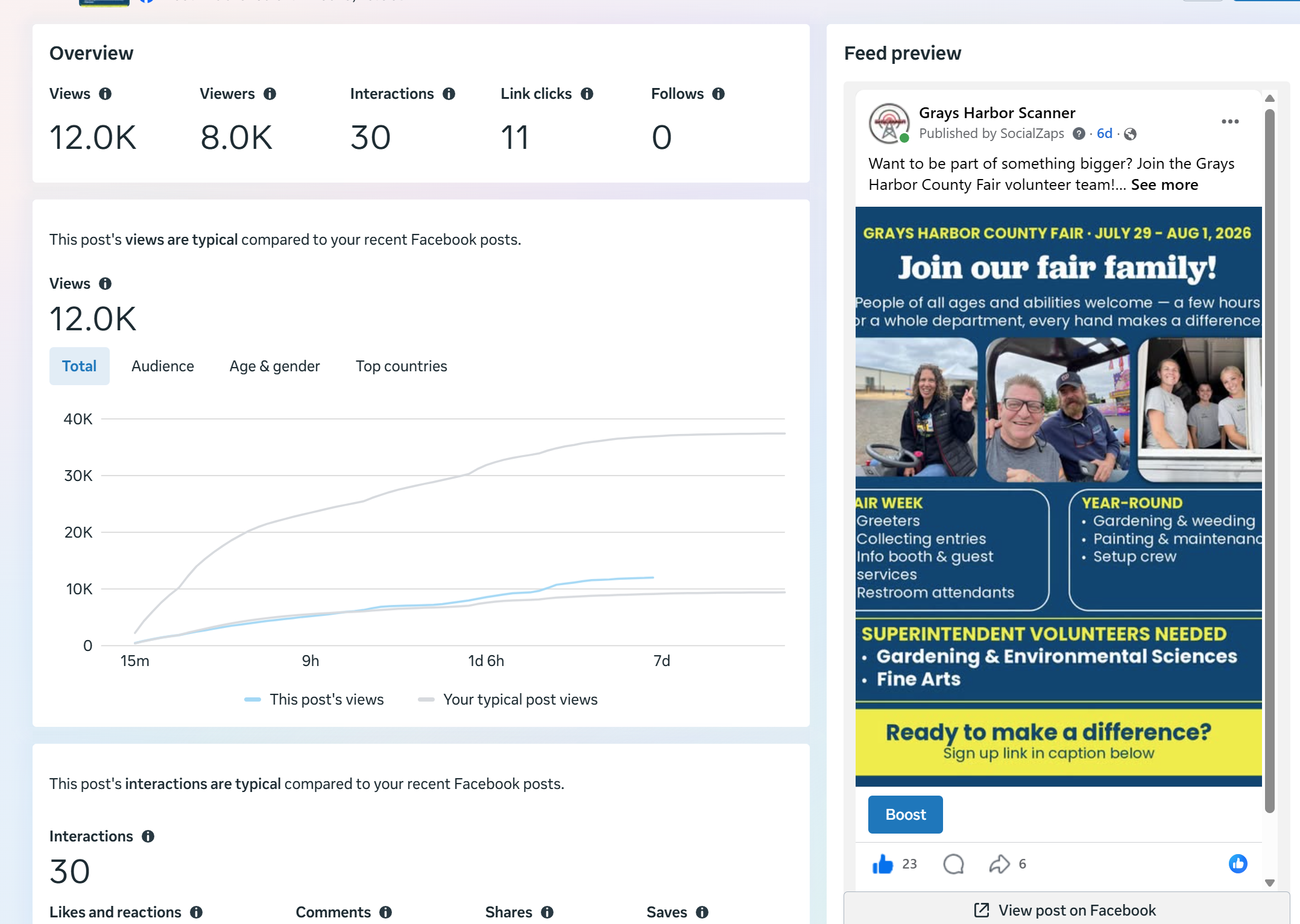The image size is (1300, 924).
Task: Click the external link icon in View post
Action: 982,911
